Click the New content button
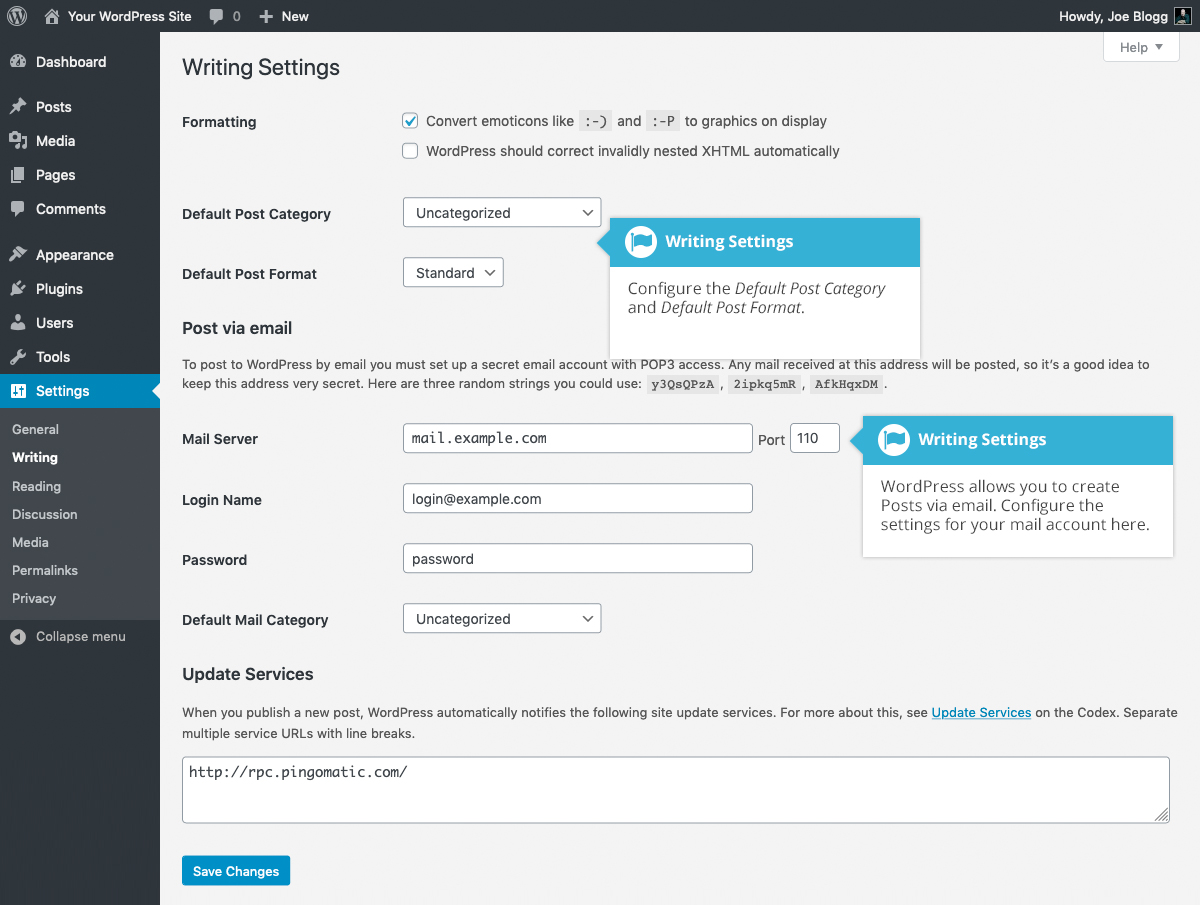This screenshot has width=1200, height=905. pos(284,16)
